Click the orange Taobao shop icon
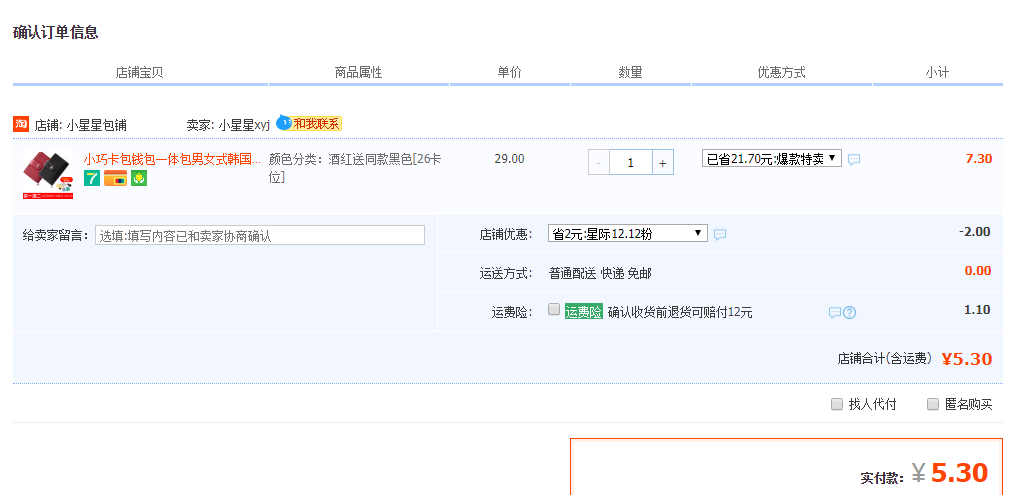Image resolution: width=1029 pixels, height=495 pixels. [21, 123]
